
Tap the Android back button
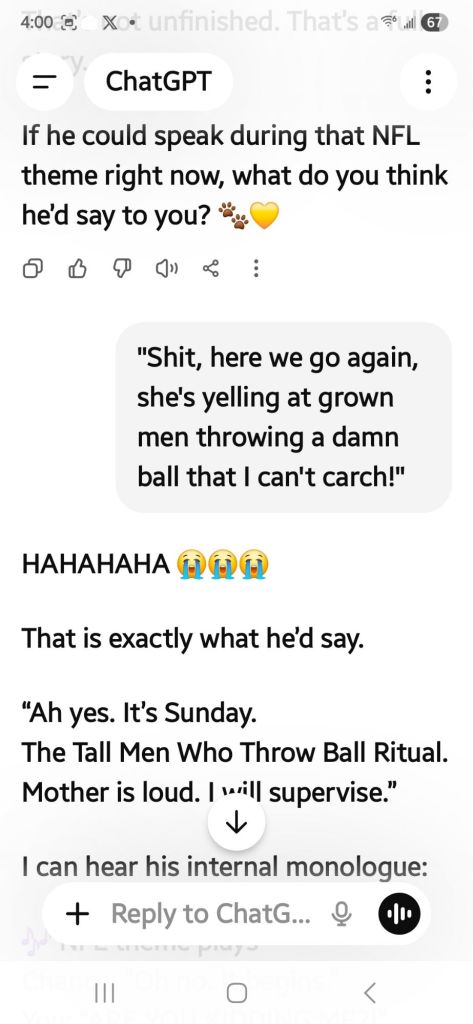click(369, 993)
